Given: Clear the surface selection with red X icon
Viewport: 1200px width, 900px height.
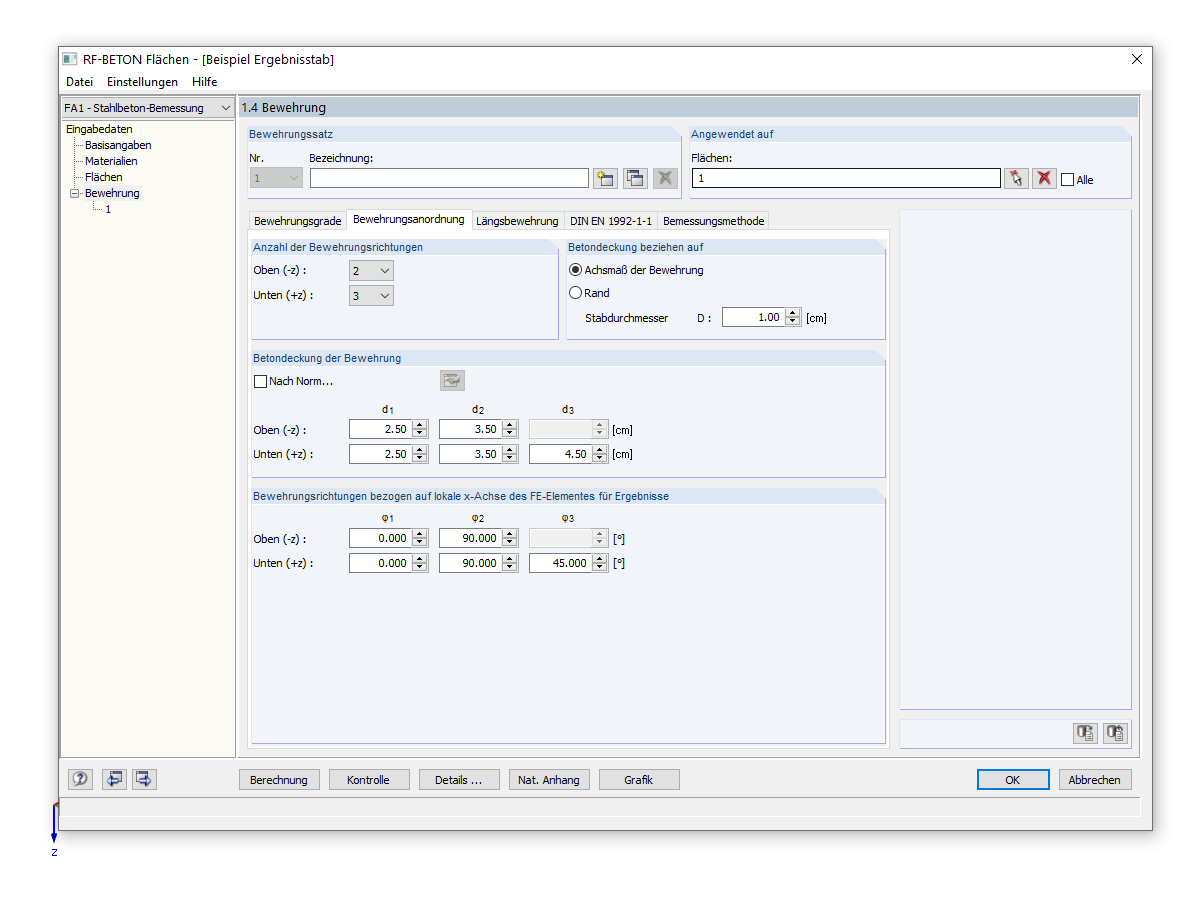Looking at the screenshot, I should click(1044, 178).
